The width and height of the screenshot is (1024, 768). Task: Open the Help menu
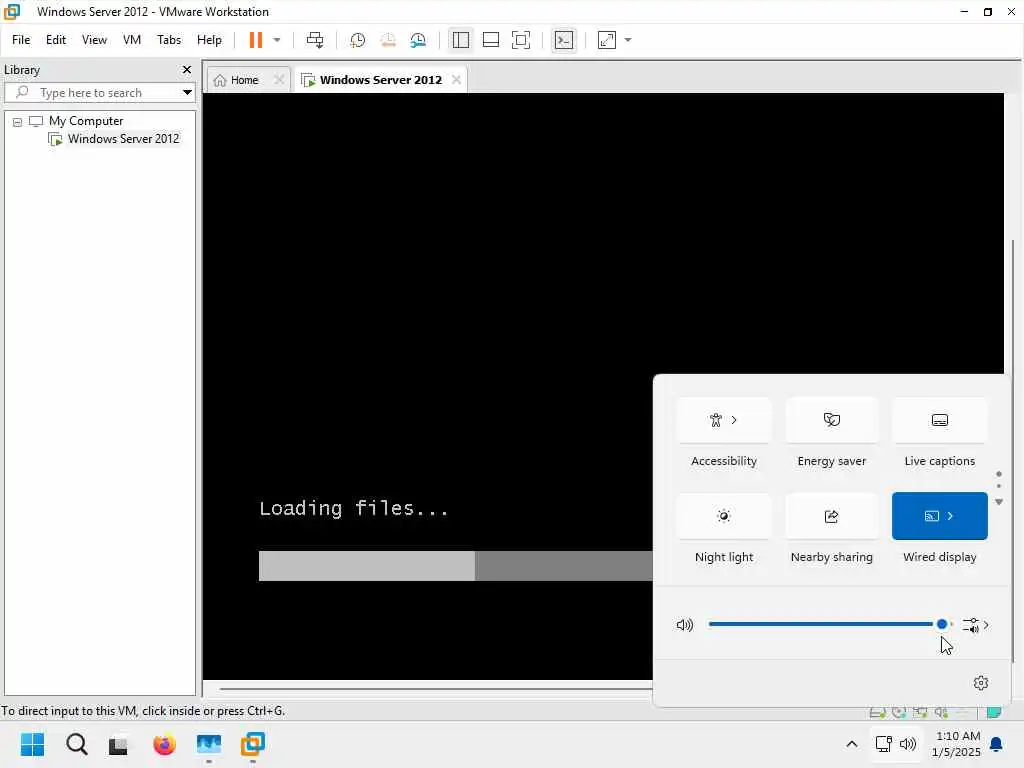209,40
